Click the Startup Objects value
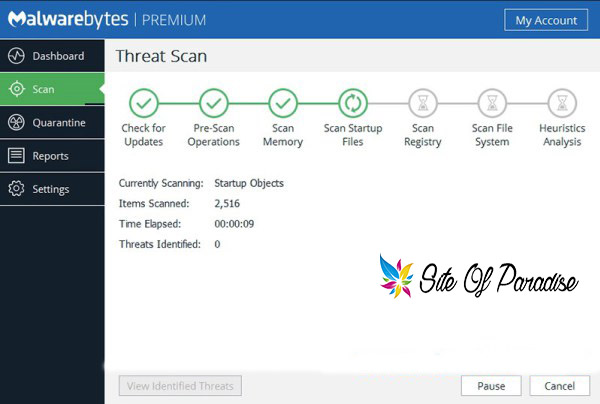The width and height of the screenshot is (600, 404). pos(249,183)
